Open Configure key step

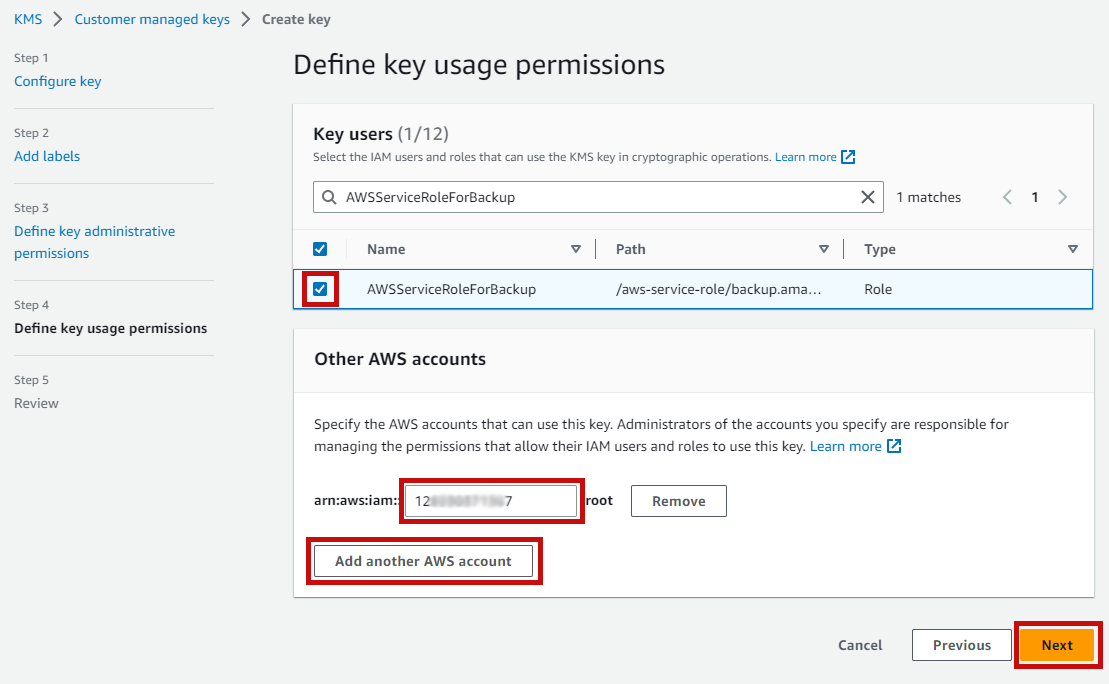[58, 81]
